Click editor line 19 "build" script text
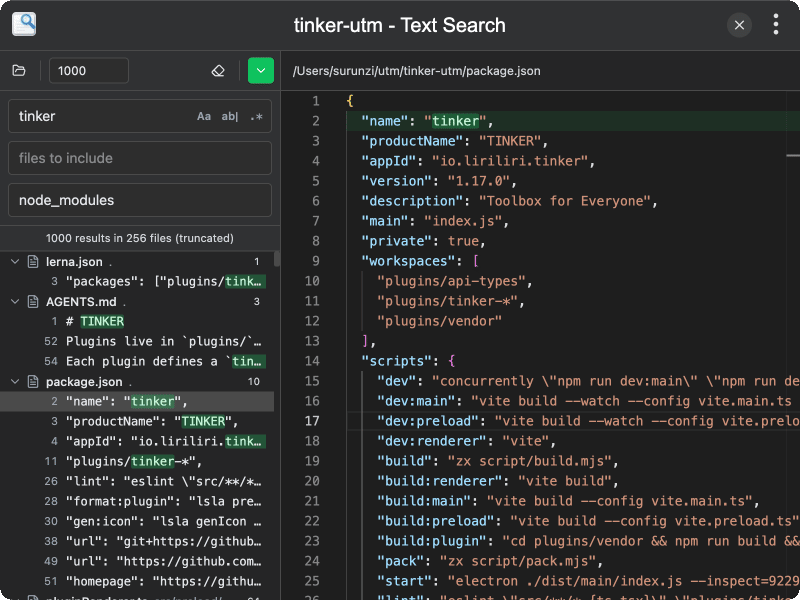This screenshot has height=600, width=800. click(x=497, y=461)
